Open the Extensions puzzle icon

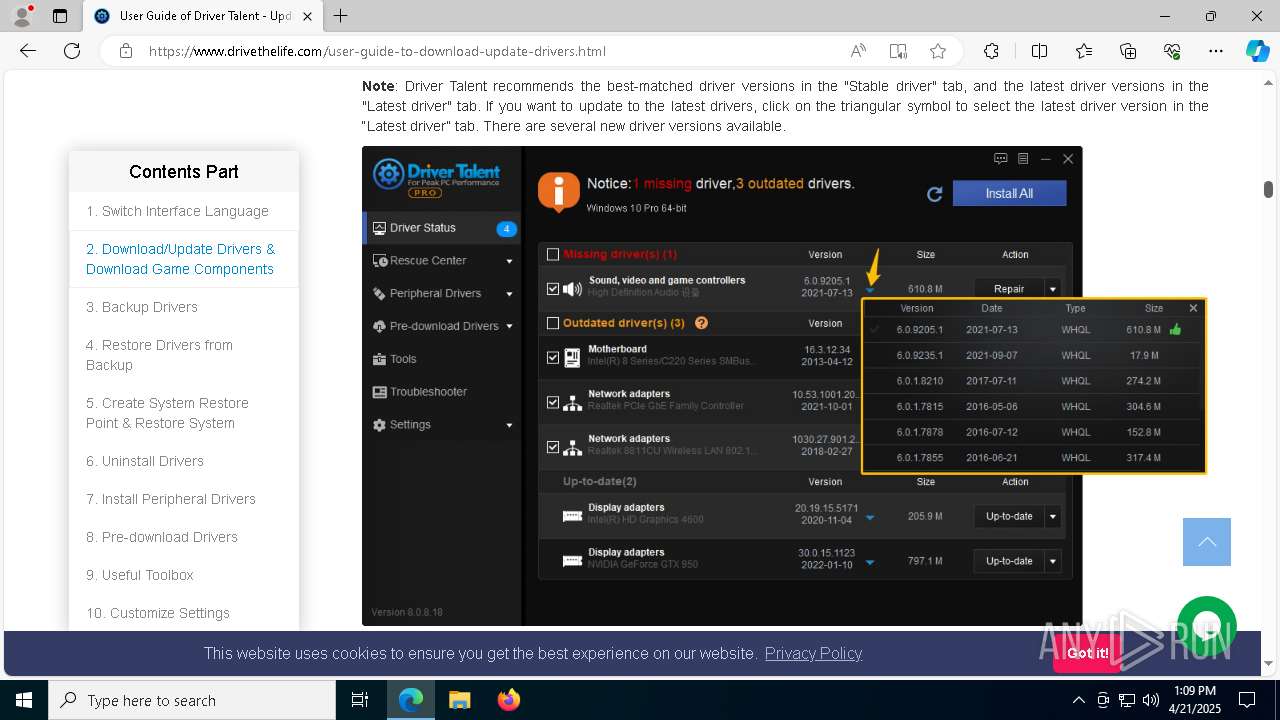(991, 51)
